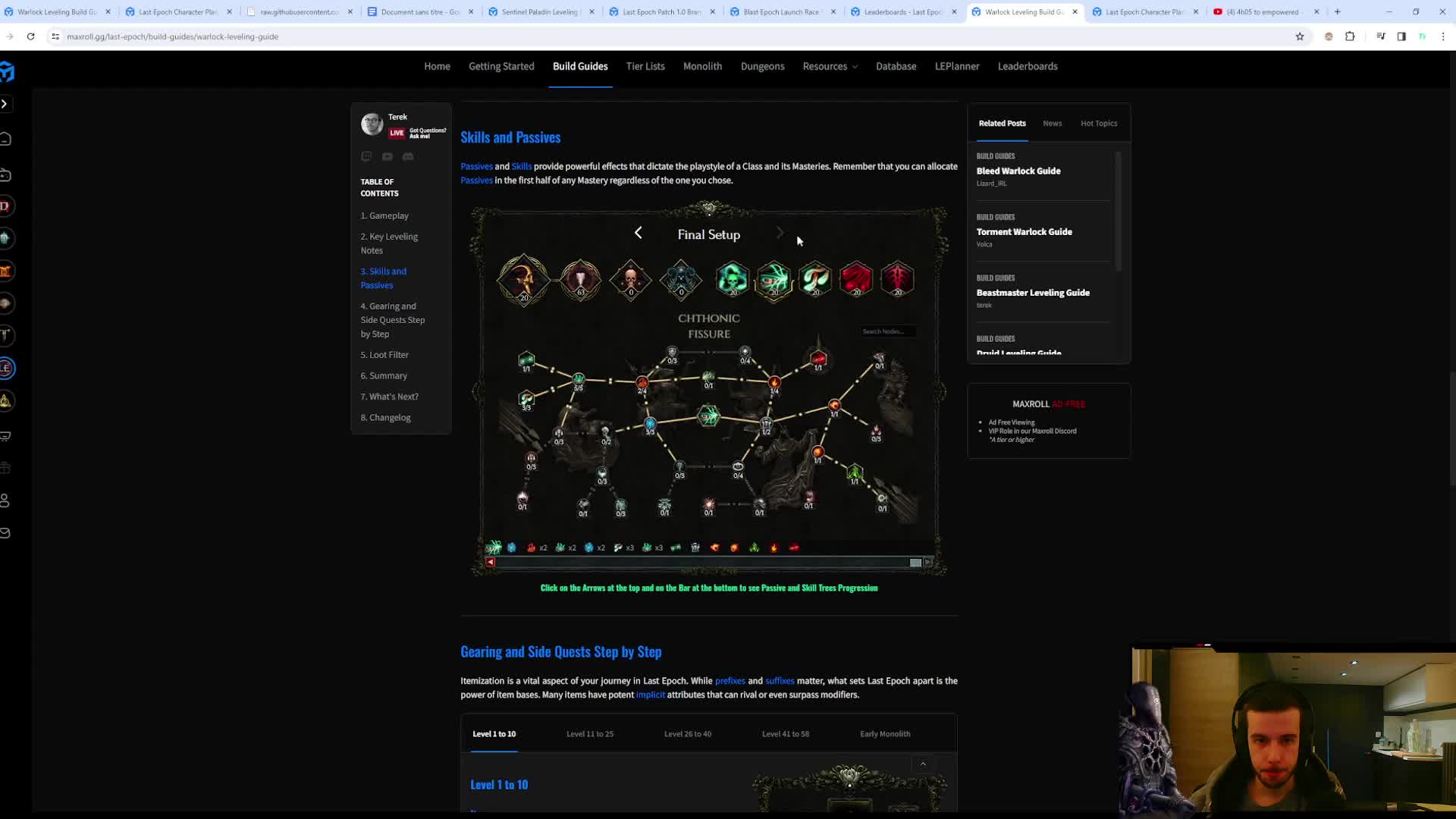
Task: Open Terek's YouTube channel icon
Action: point(388,156)
